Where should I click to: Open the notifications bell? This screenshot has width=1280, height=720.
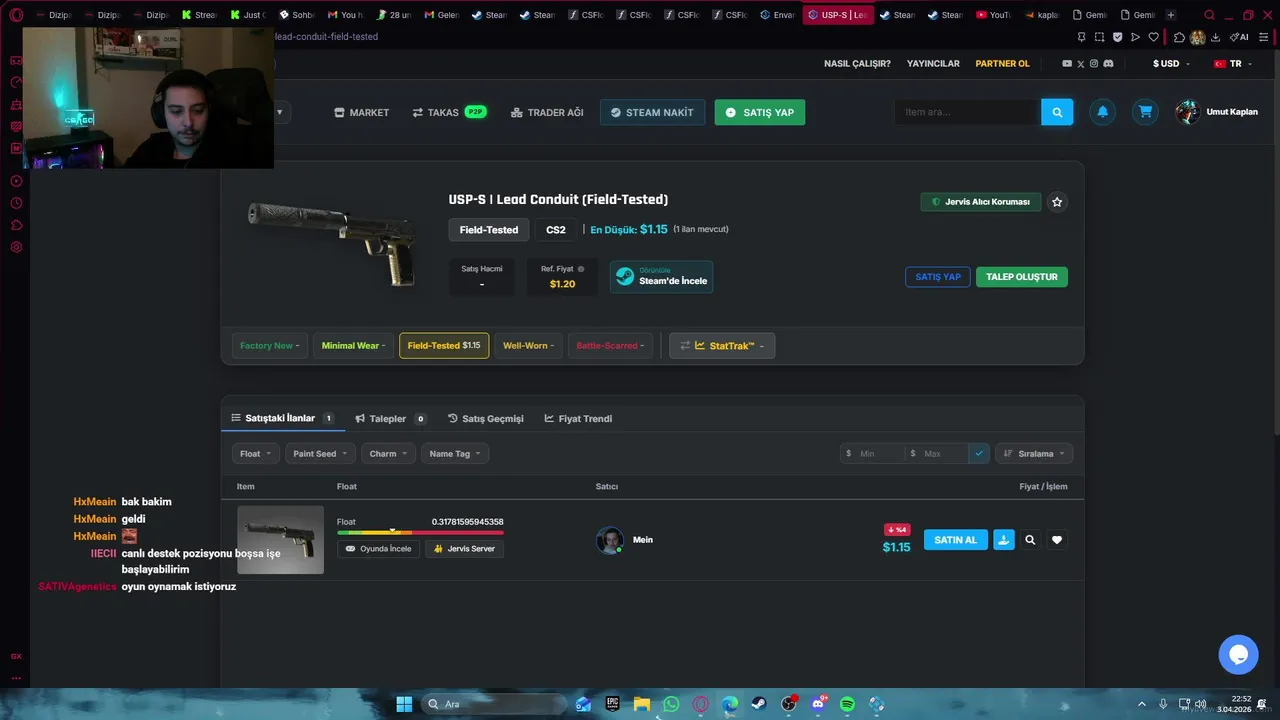[x=1102, y=112]
